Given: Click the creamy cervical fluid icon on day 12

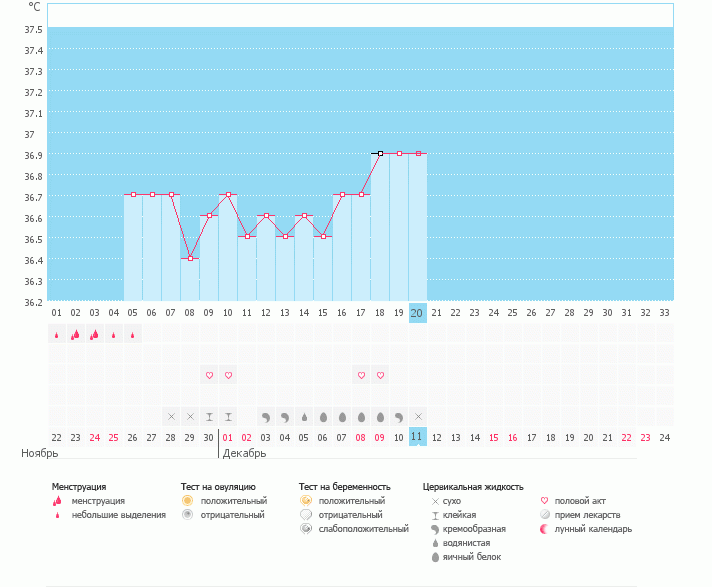Looking at the screenshot, I should (x=266, y=416).
